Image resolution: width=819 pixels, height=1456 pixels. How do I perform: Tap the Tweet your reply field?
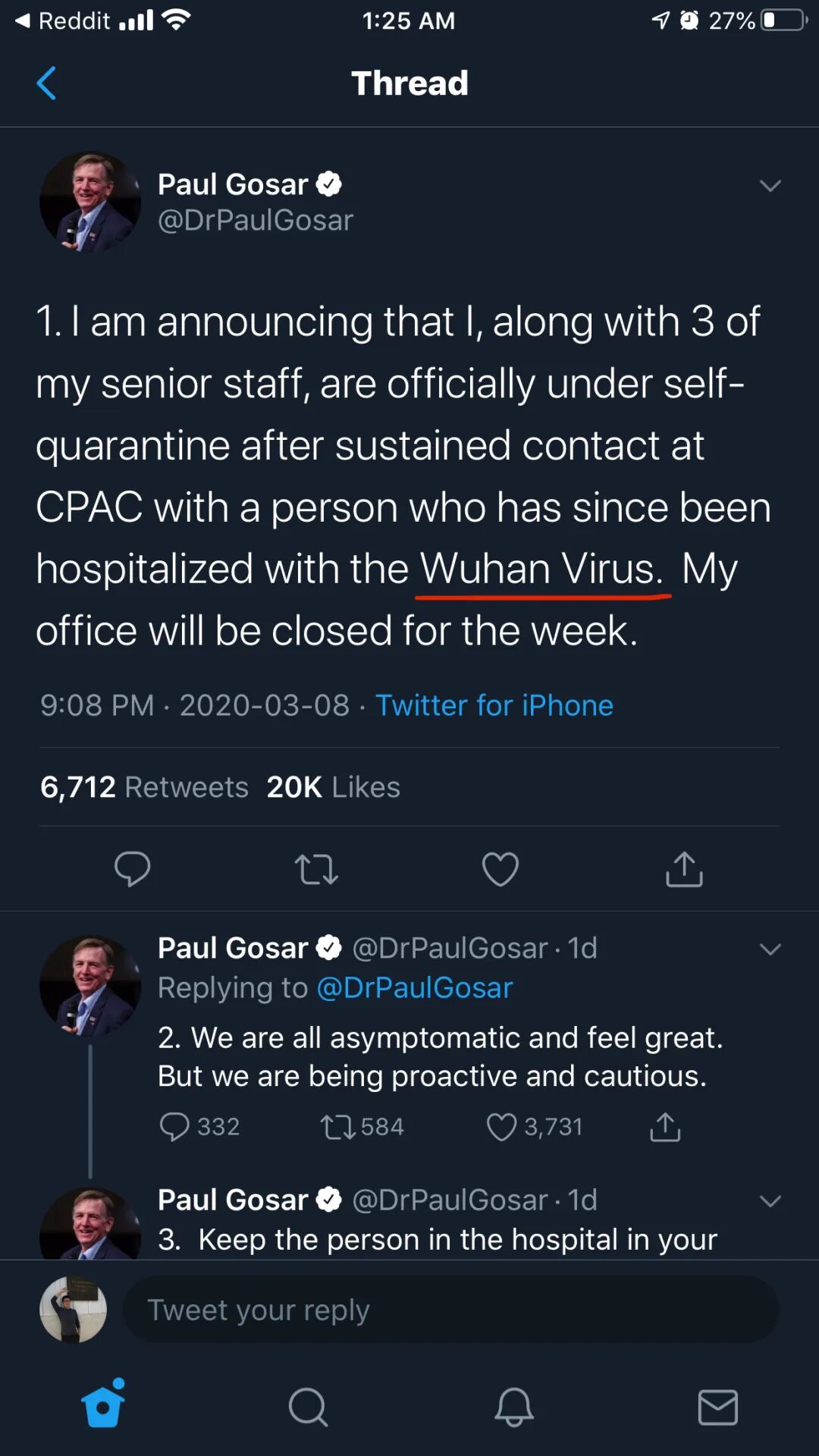pyautogui.click(x=450, y=1310)
